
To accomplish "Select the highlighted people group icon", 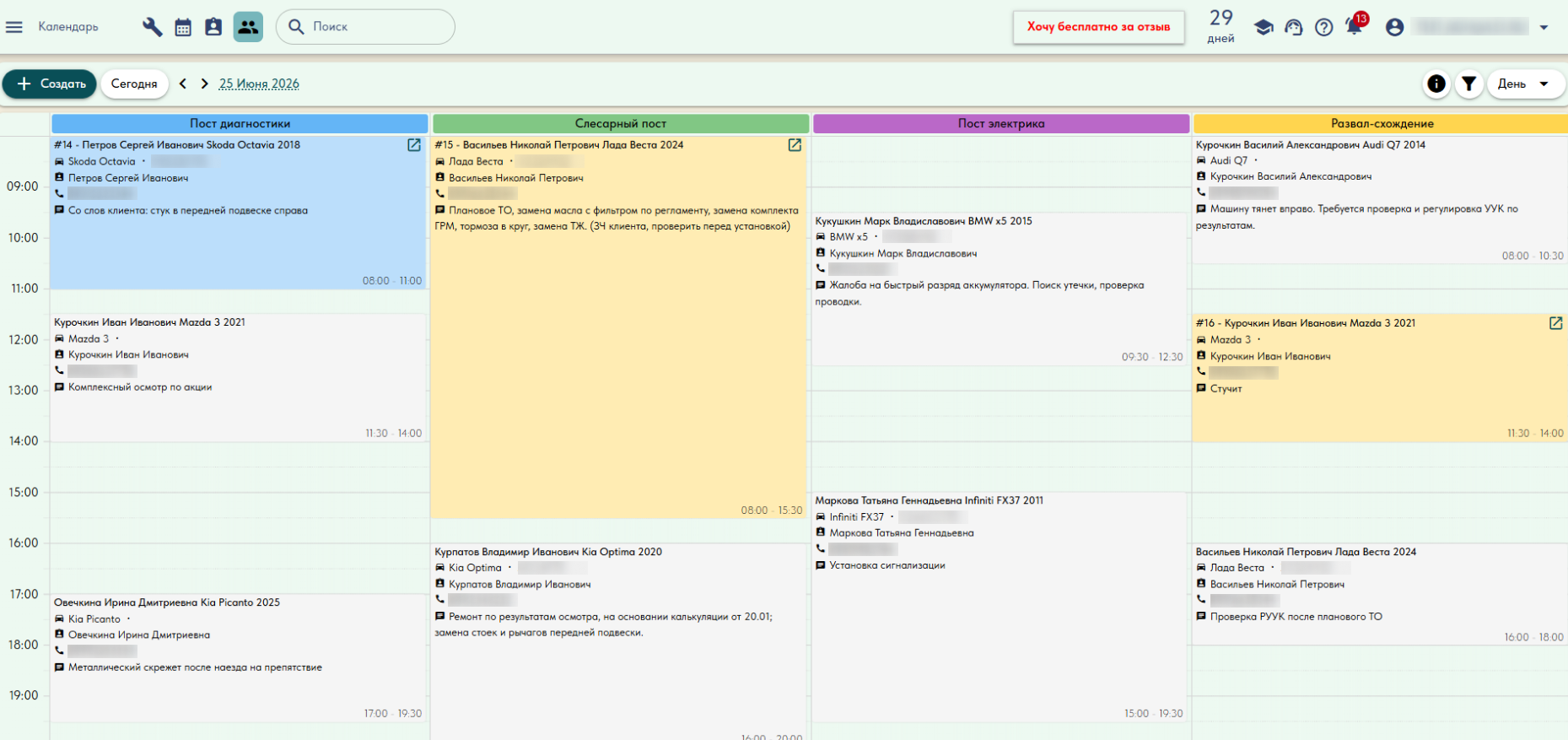I will 248,27.
